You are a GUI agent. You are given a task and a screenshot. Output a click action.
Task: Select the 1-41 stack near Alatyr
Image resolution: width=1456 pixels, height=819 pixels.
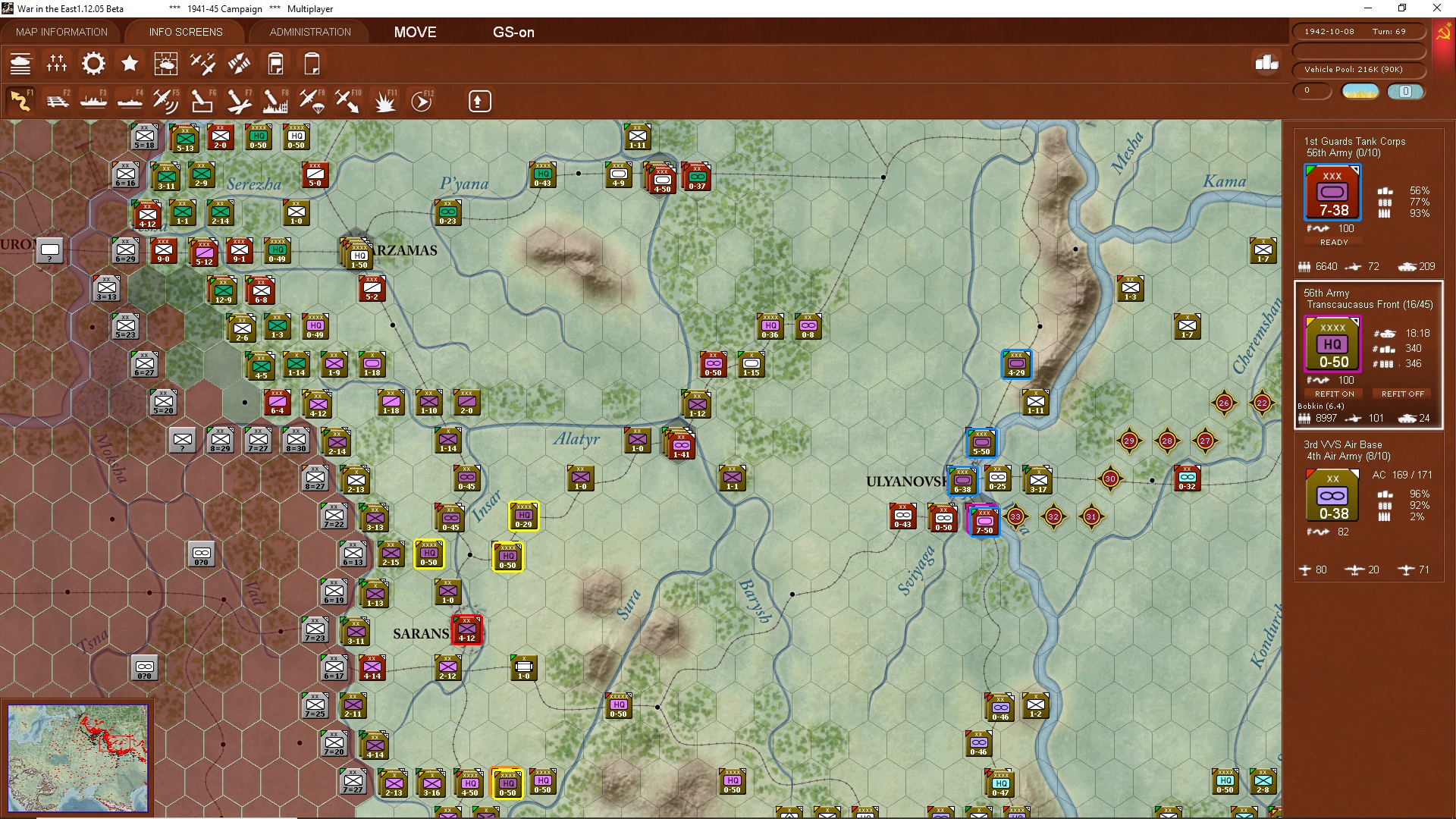680,445
